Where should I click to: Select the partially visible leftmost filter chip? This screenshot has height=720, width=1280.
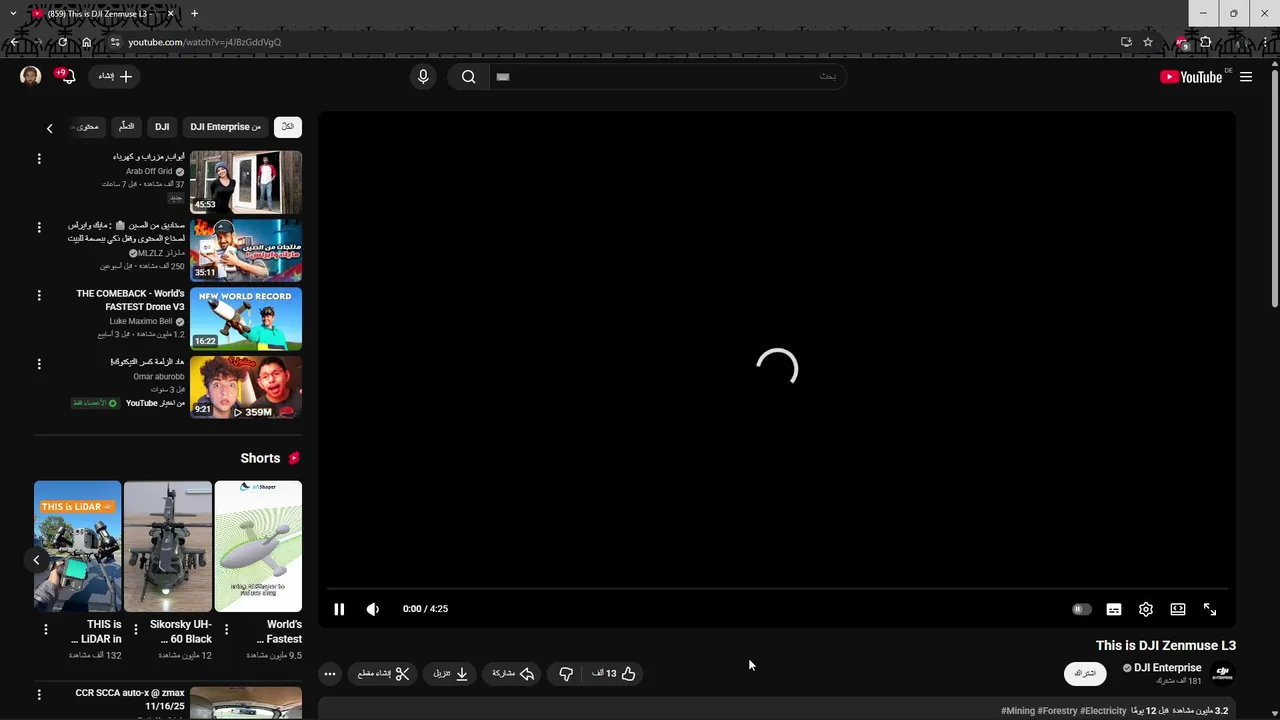tap(88, 127)
